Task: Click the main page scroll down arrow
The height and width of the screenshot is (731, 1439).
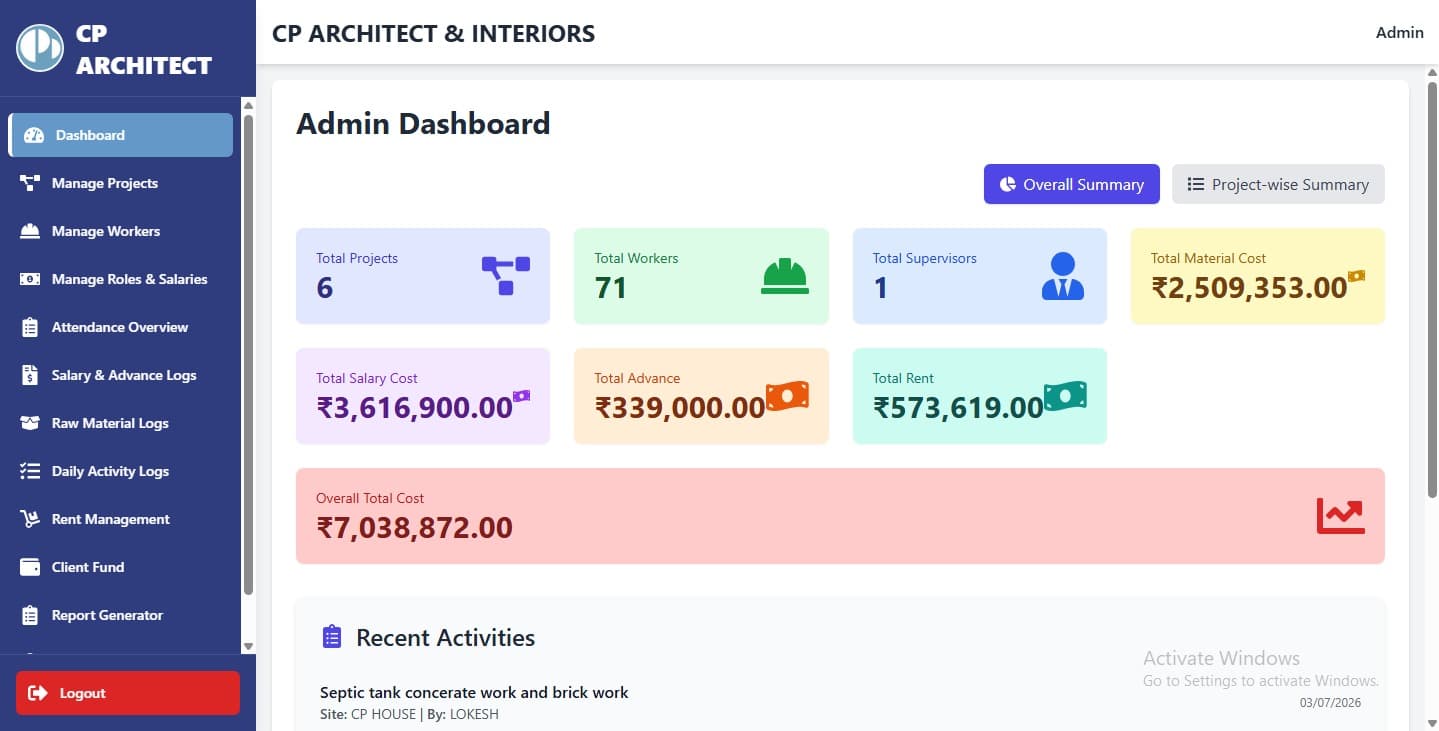Action: [1432, 723]
